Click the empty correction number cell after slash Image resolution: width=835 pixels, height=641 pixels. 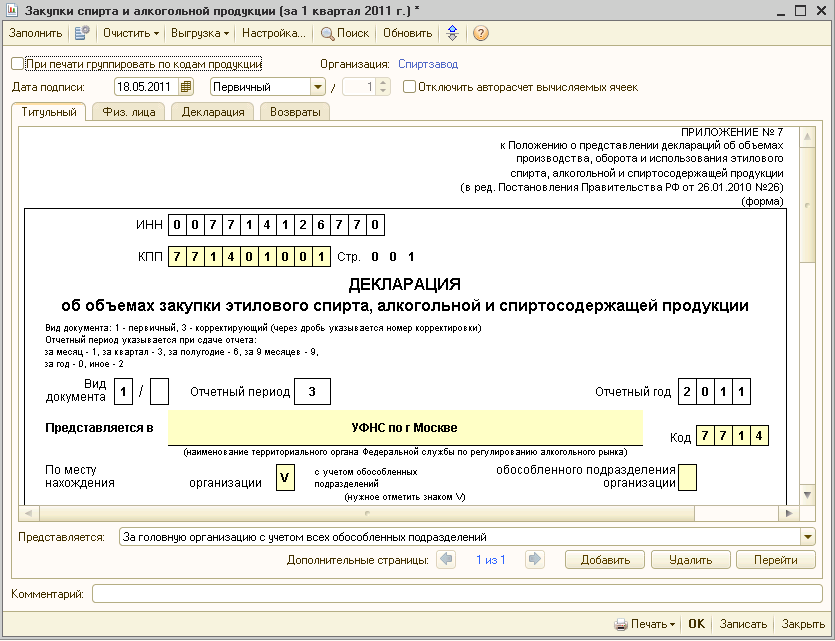[160, 392]
